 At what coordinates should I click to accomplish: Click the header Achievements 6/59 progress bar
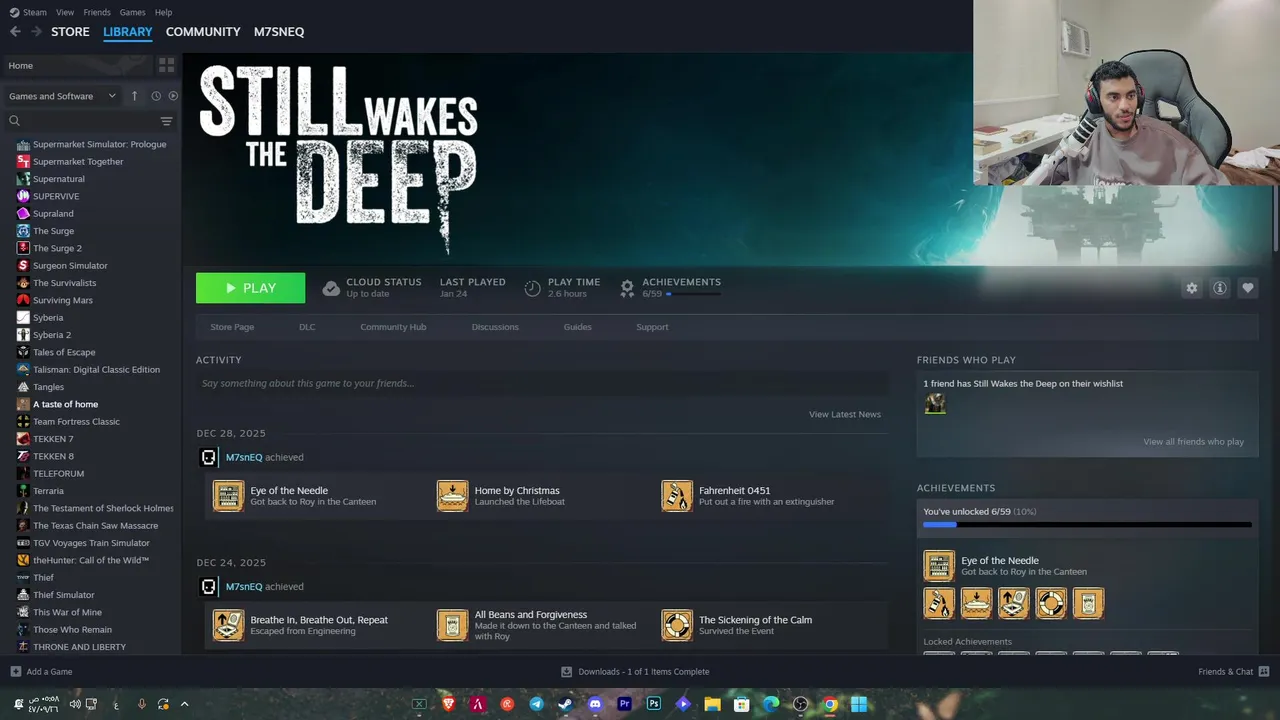point(693,294)
